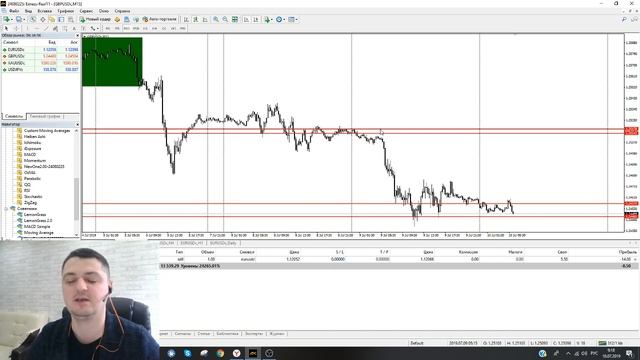Toggle the Авто-торговля button

(x=160, y=19)
